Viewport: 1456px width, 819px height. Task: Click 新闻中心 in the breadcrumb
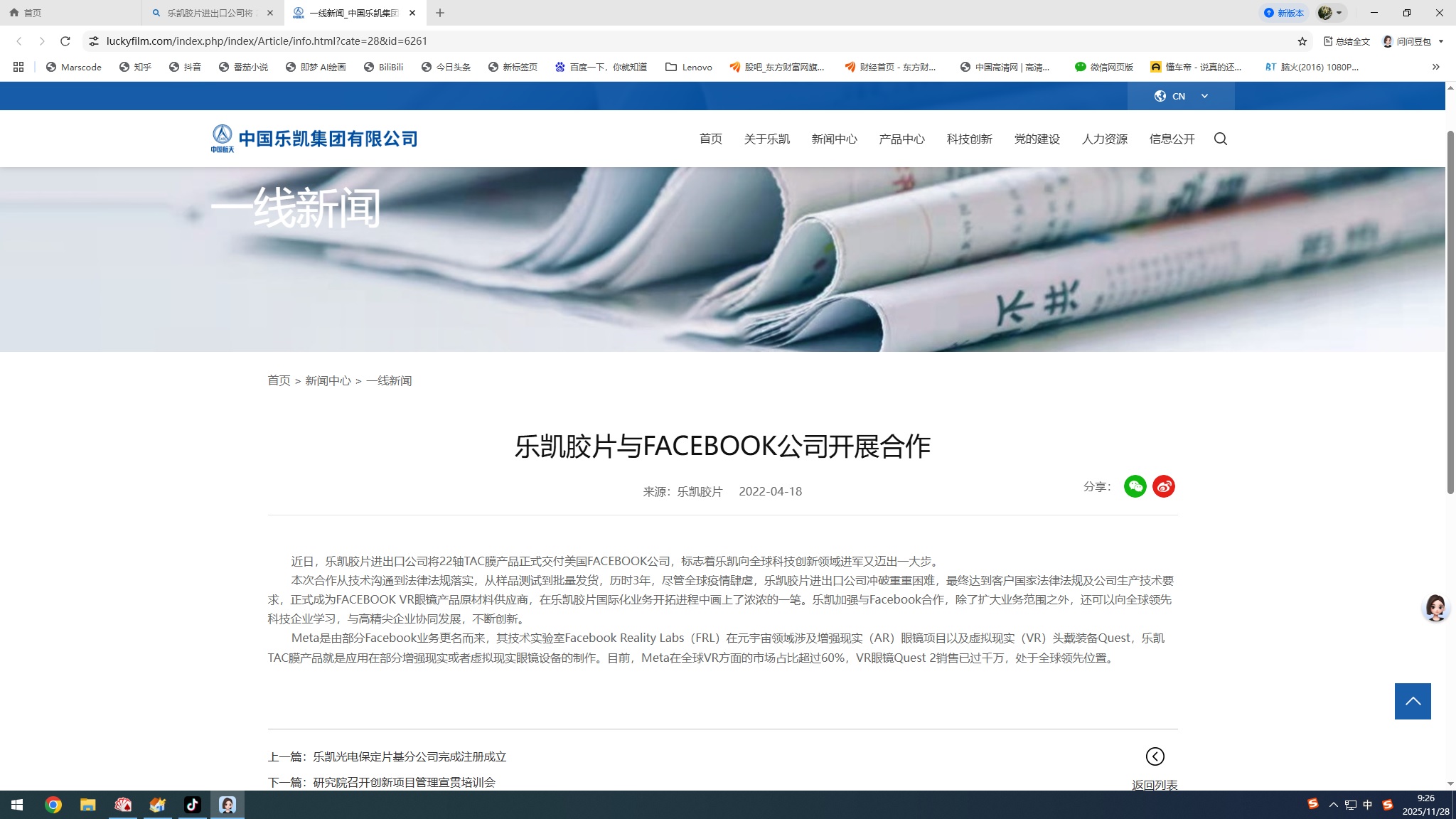pos(328,380)
